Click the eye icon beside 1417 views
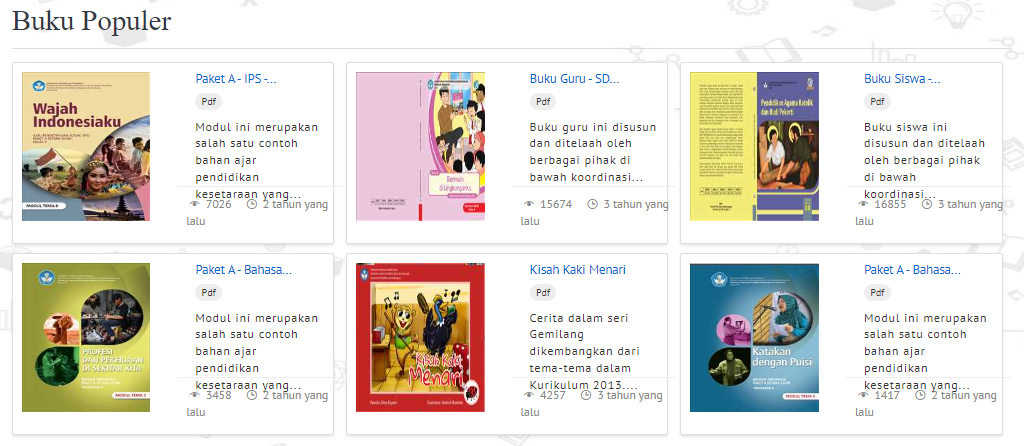1024x446 pixels. tap(863, 395)
